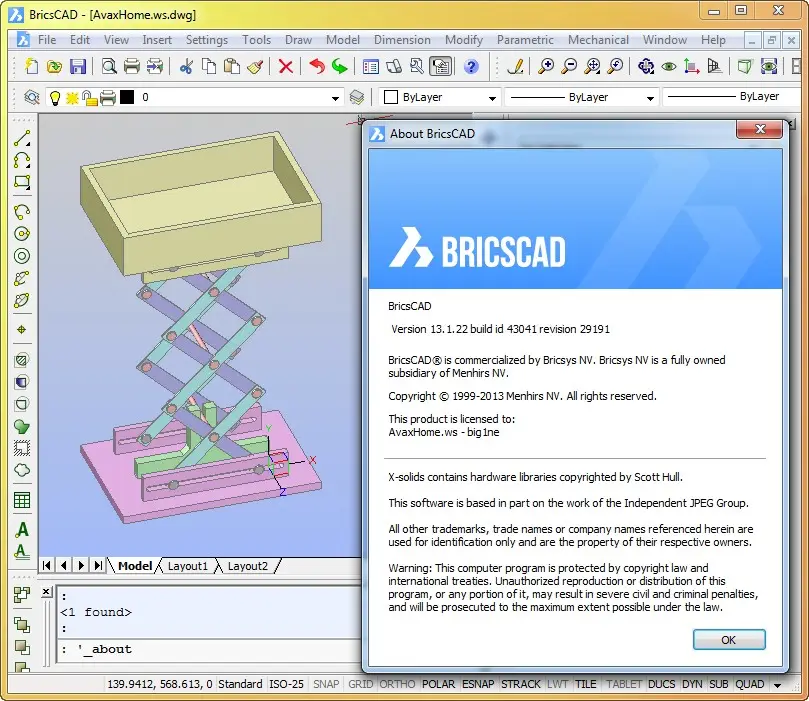This screenshot has height=701, width=809.
Task: Select the Rectangle tool in the Draw toolbar
Action: pos(22,182)
